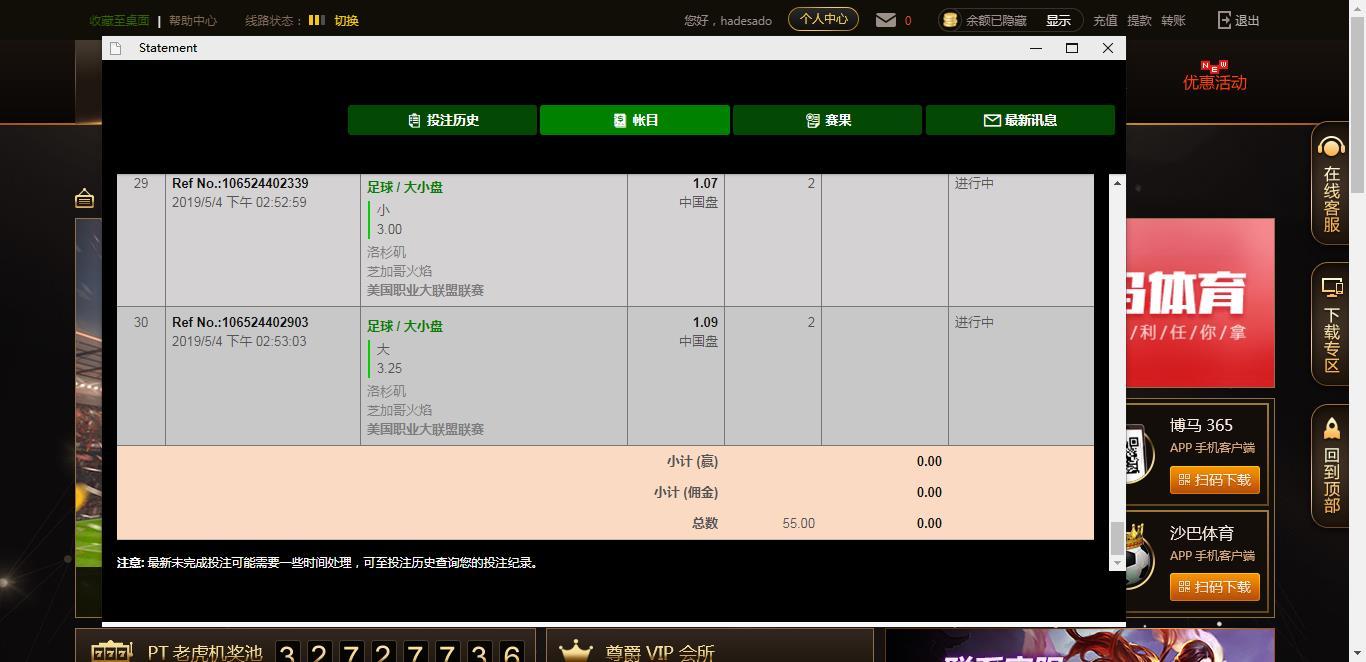Open the 投注历史 betting history tab
1366x662 pixels.
pyautogui.click(x=442, y=120)
